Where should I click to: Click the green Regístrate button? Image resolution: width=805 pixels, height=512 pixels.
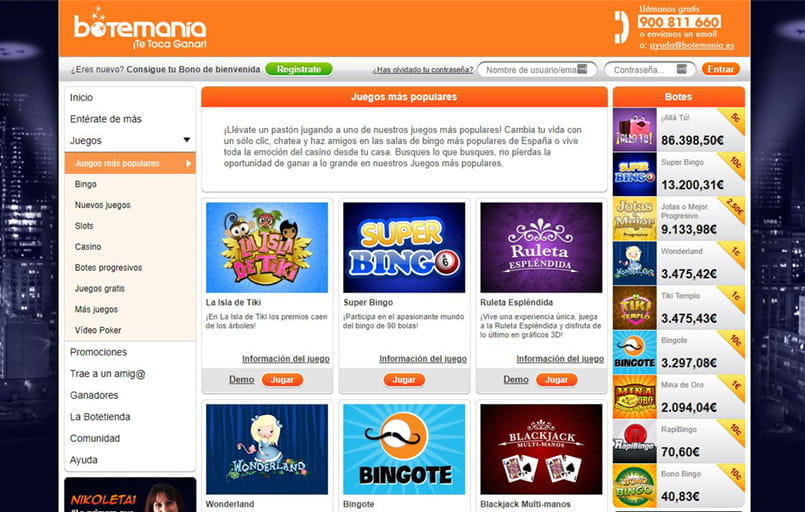(x=299, y=69)
